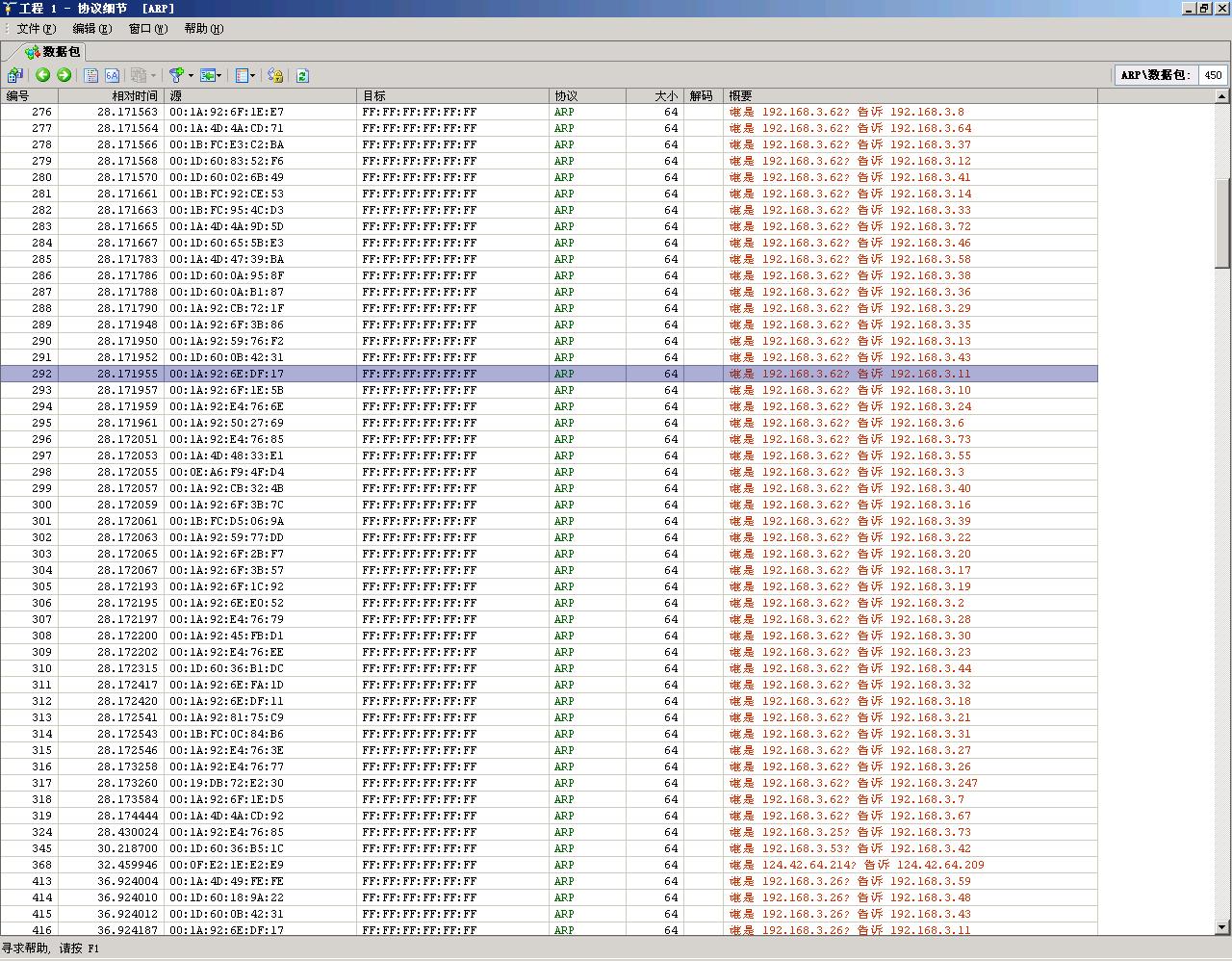Open dropdown arrow beside the green-arrow locate icon
The width and height of the screenshot is (1232, 961).
pyautogui.click(x=219, y=75)
